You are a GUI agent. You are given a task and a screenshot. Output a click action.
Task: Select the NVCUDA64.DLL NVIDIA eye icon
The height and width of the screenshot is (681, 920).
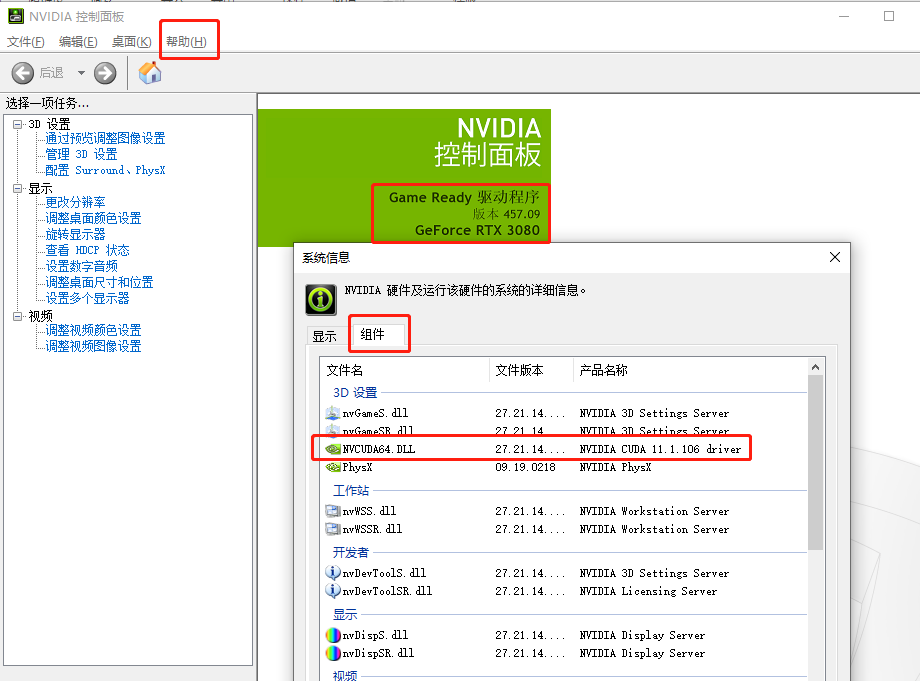click(x=333, y=449)
